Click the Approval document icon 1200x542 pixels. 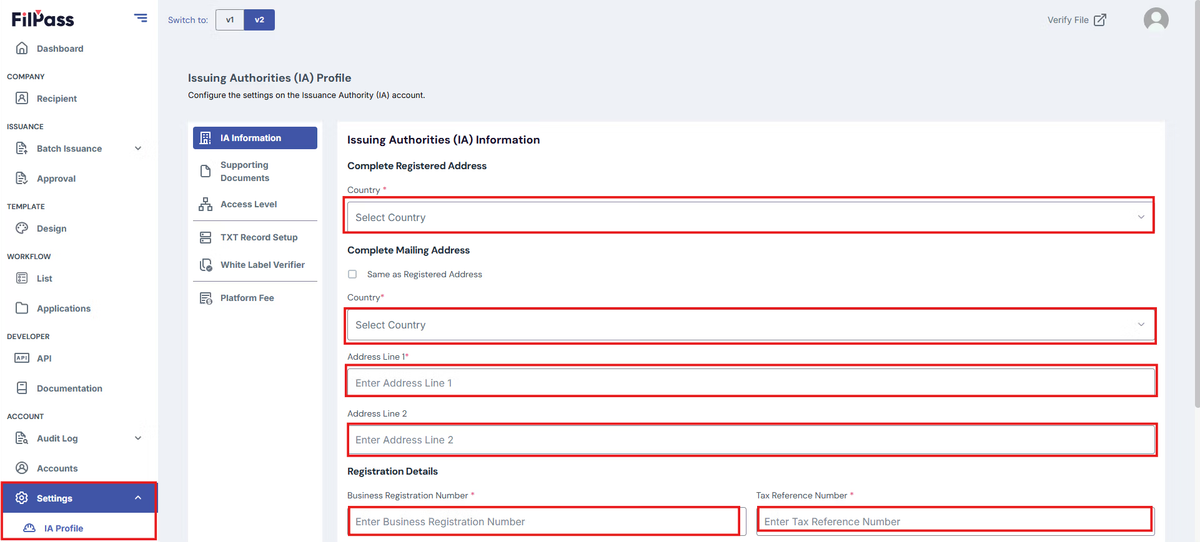22,178
